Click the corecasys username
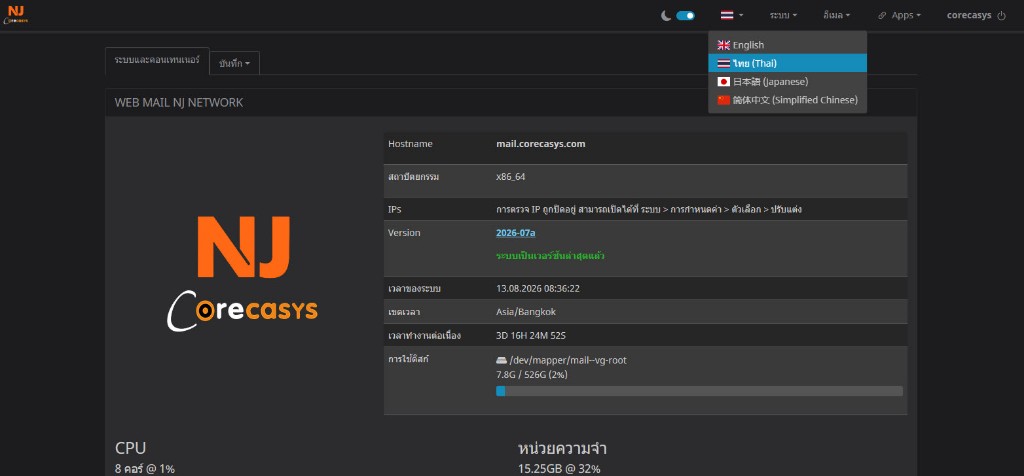Image resolution: width=1024 pixels, height=476 pixels. [968, 15]
